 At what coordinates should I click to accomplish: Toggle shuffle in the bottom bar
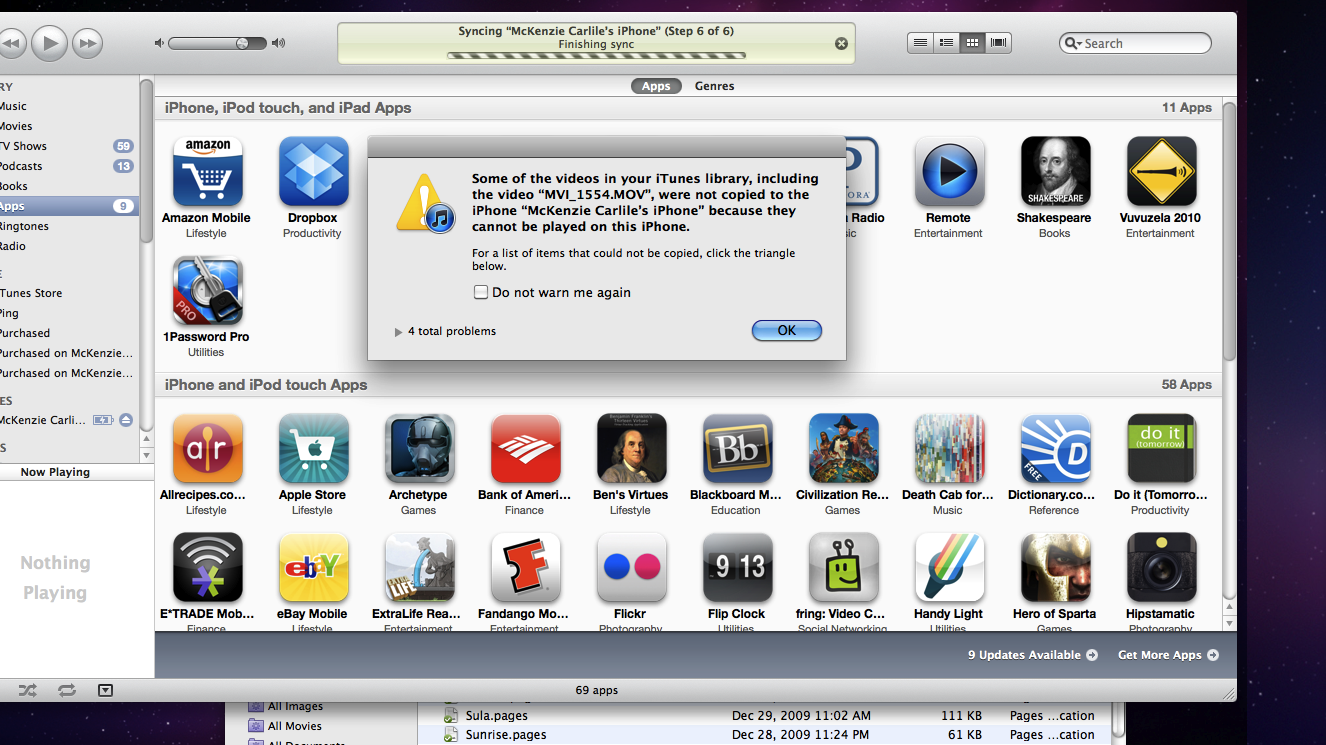click(x=27, y=690)
